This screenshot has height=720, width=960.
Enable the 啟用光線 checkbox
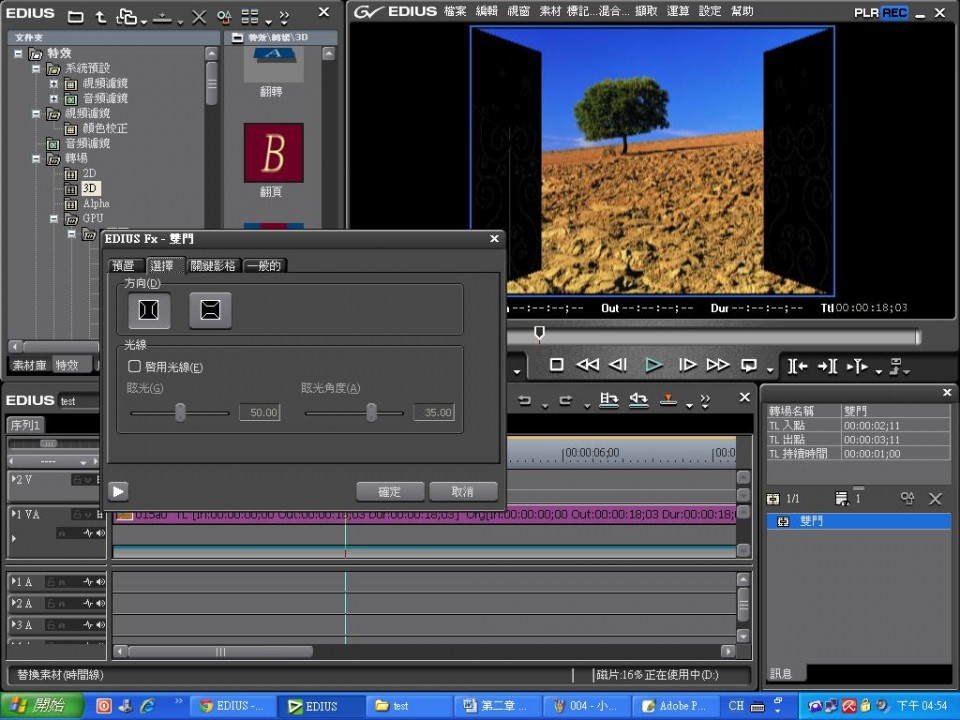135,367
